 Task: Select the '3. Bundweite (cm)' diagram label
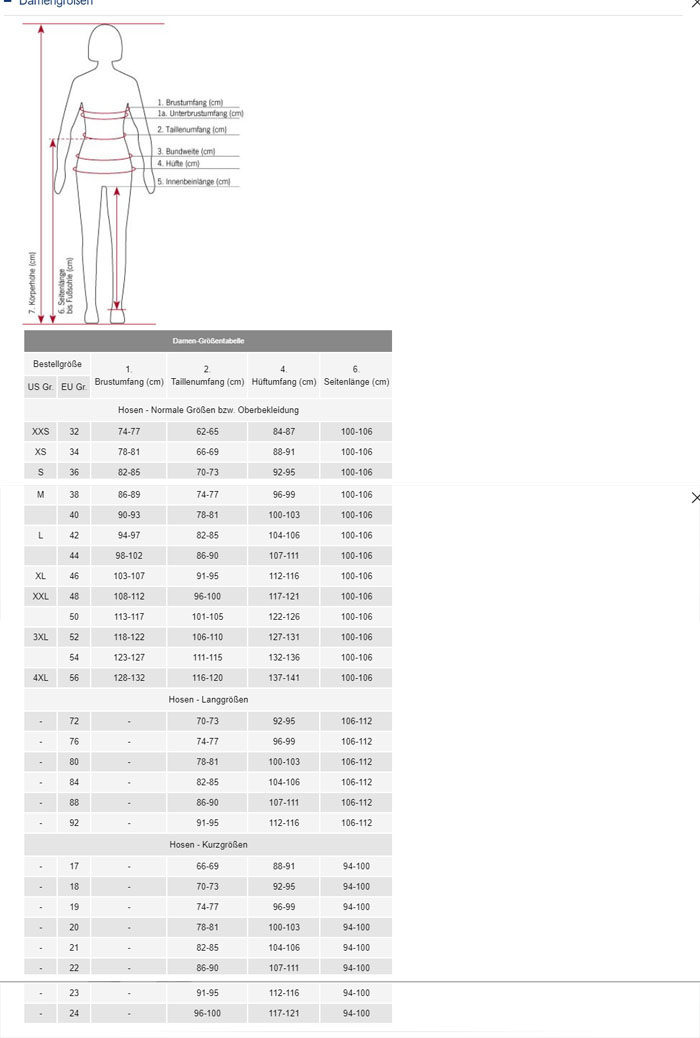click(x=186, y=152)
